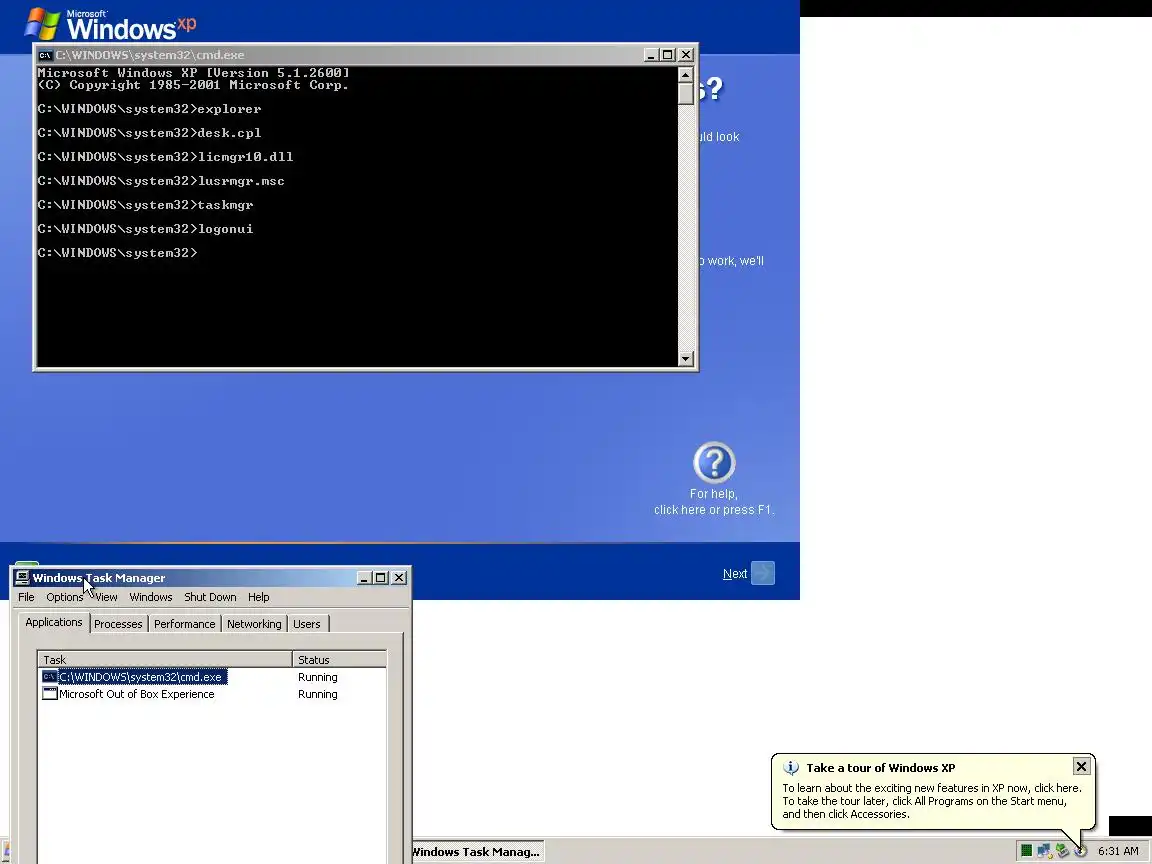Click Running status of Out of Box Experience
1152x864 pixels.
coord(317,694)
